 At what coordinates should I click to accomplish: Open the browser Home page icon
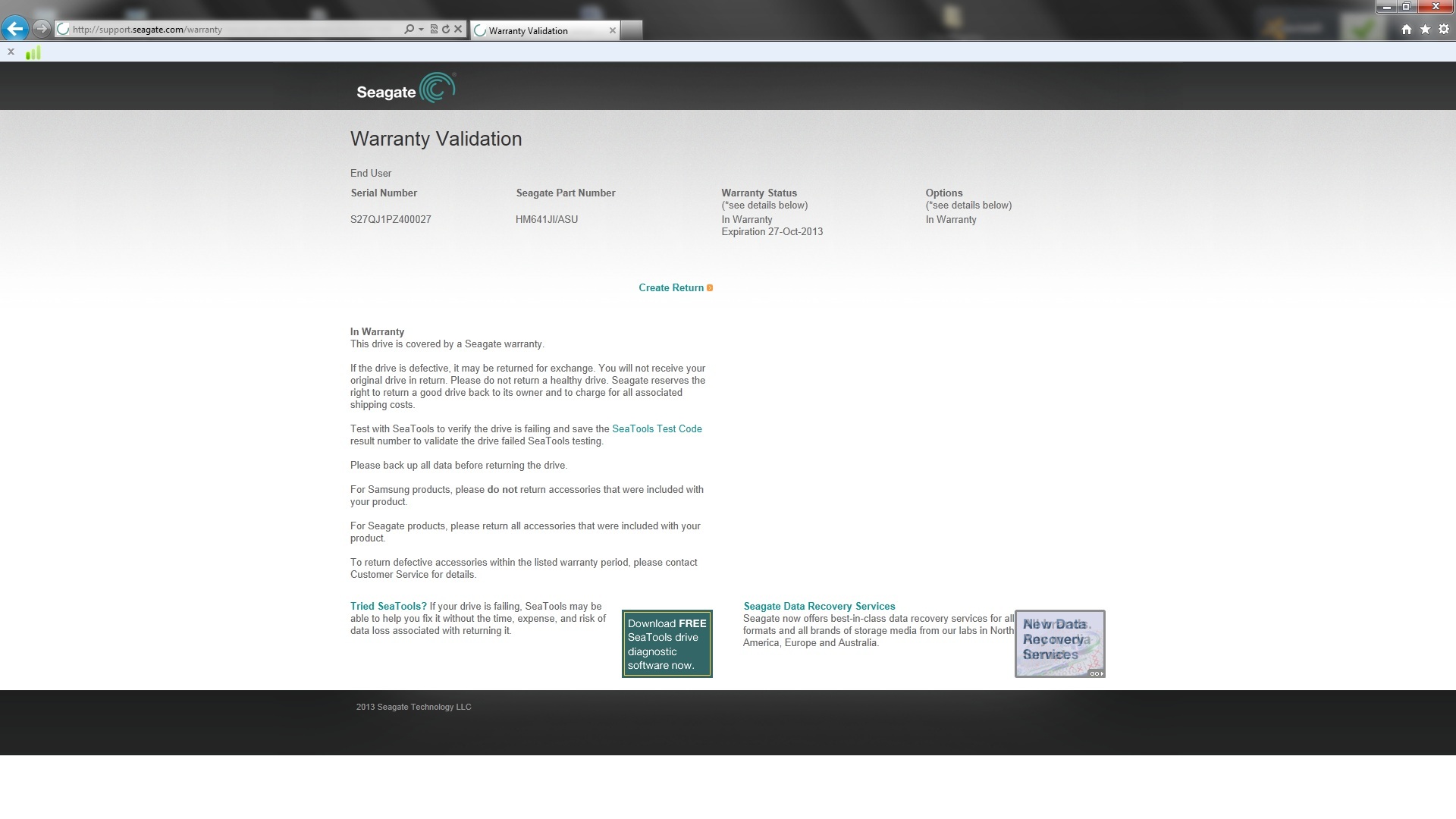click(x=1406, y=30)
